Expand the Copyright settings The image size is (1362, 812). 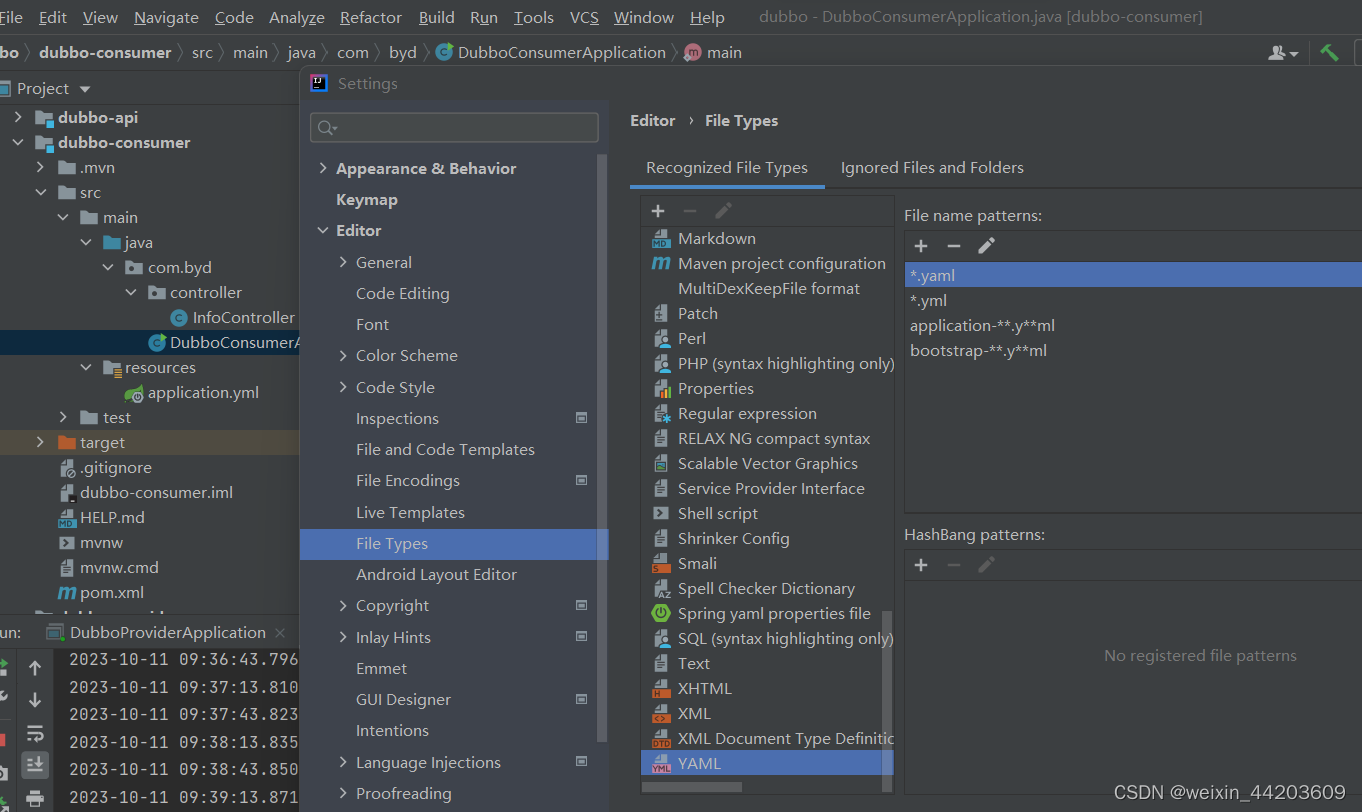pyautogui.click(x=343, y=605)
